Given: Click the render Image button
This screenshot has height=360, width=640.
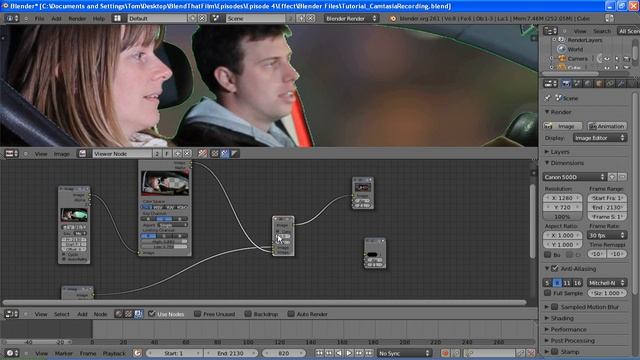Looking at the screenshot, I should tap(563, 126).
